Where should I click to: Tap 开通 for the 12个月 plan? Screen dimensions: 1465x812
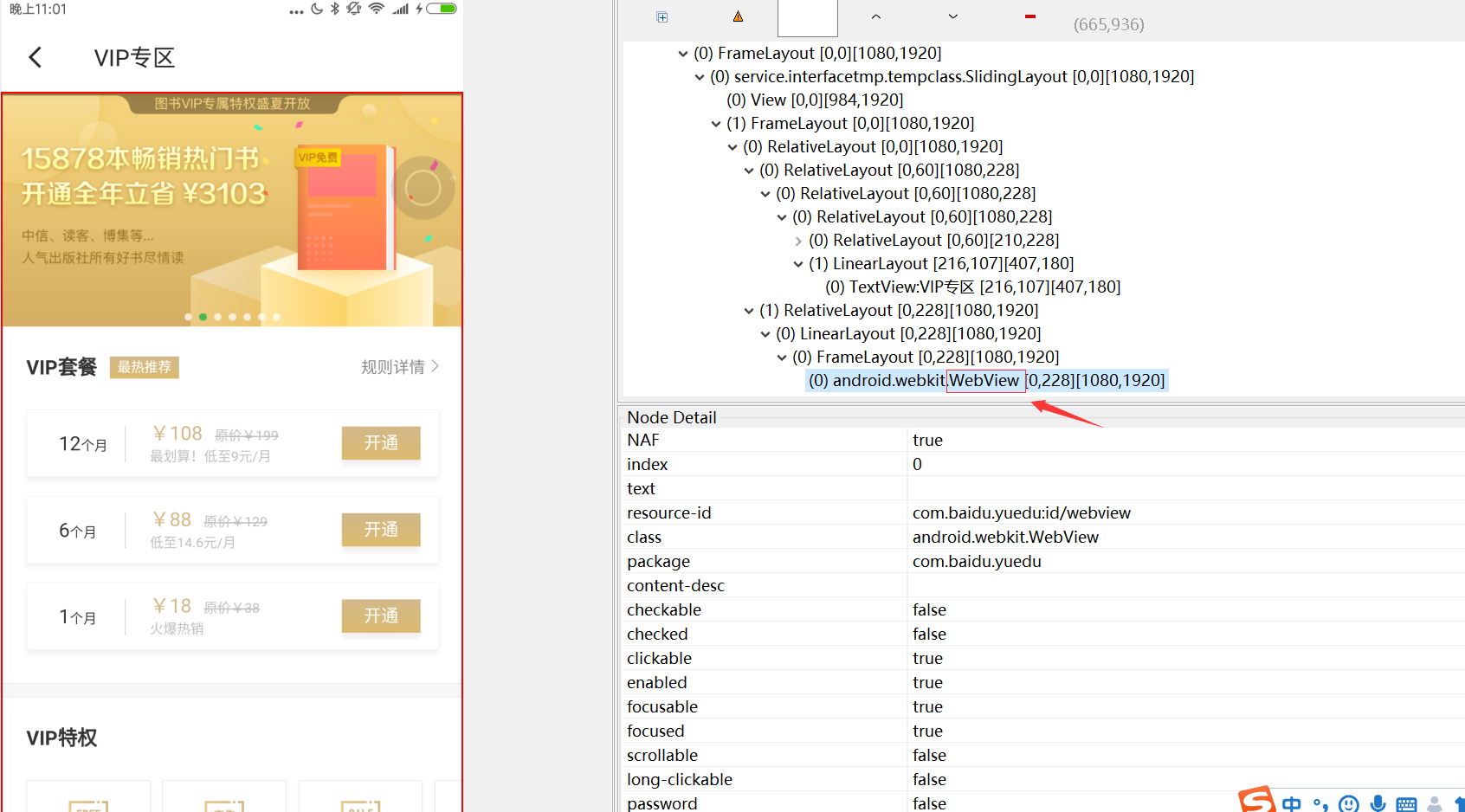click(381, 443)
